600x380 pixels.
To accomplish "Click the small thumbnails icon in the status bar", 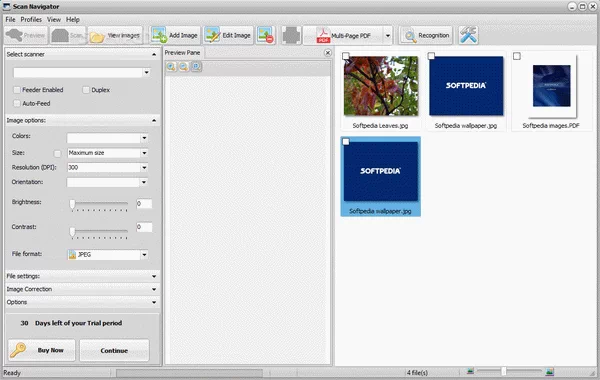I will pyautogui.click(x=470, y=371).
